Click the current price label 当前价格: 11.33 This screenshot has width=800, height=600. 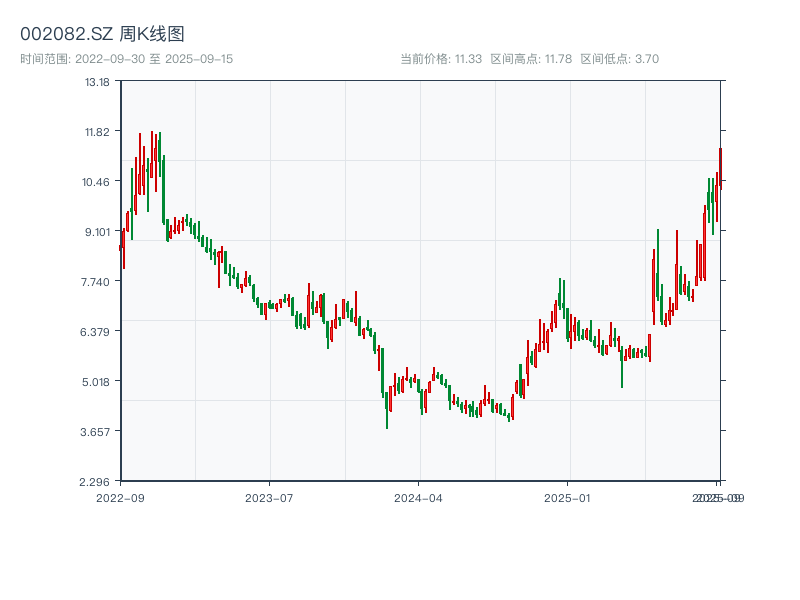pyautogui.click(x=441, y=59)
